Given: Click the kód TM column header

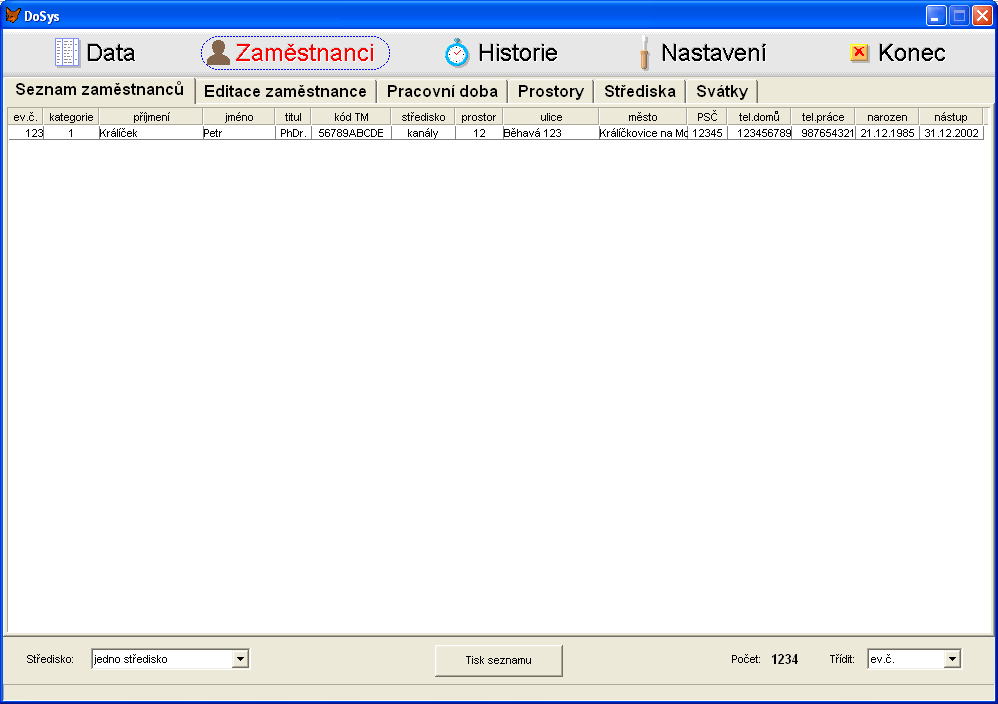Looking at the screenshot, I should point(351,117).
